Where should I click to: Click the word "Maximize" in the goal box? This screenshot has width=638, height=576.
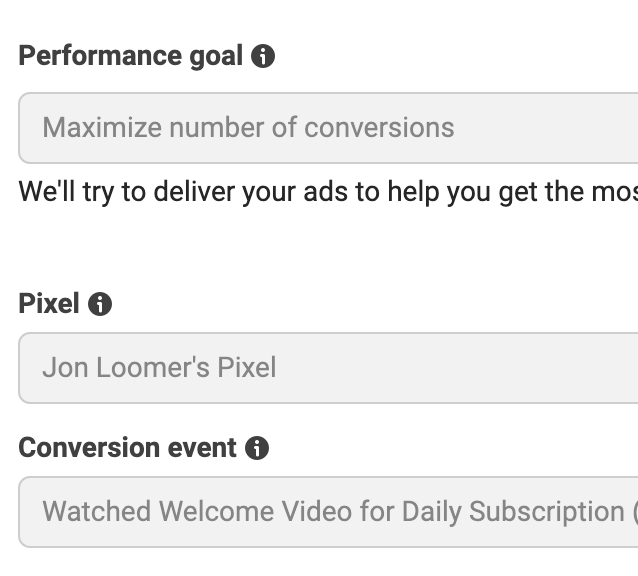click(x=102, y=128)
